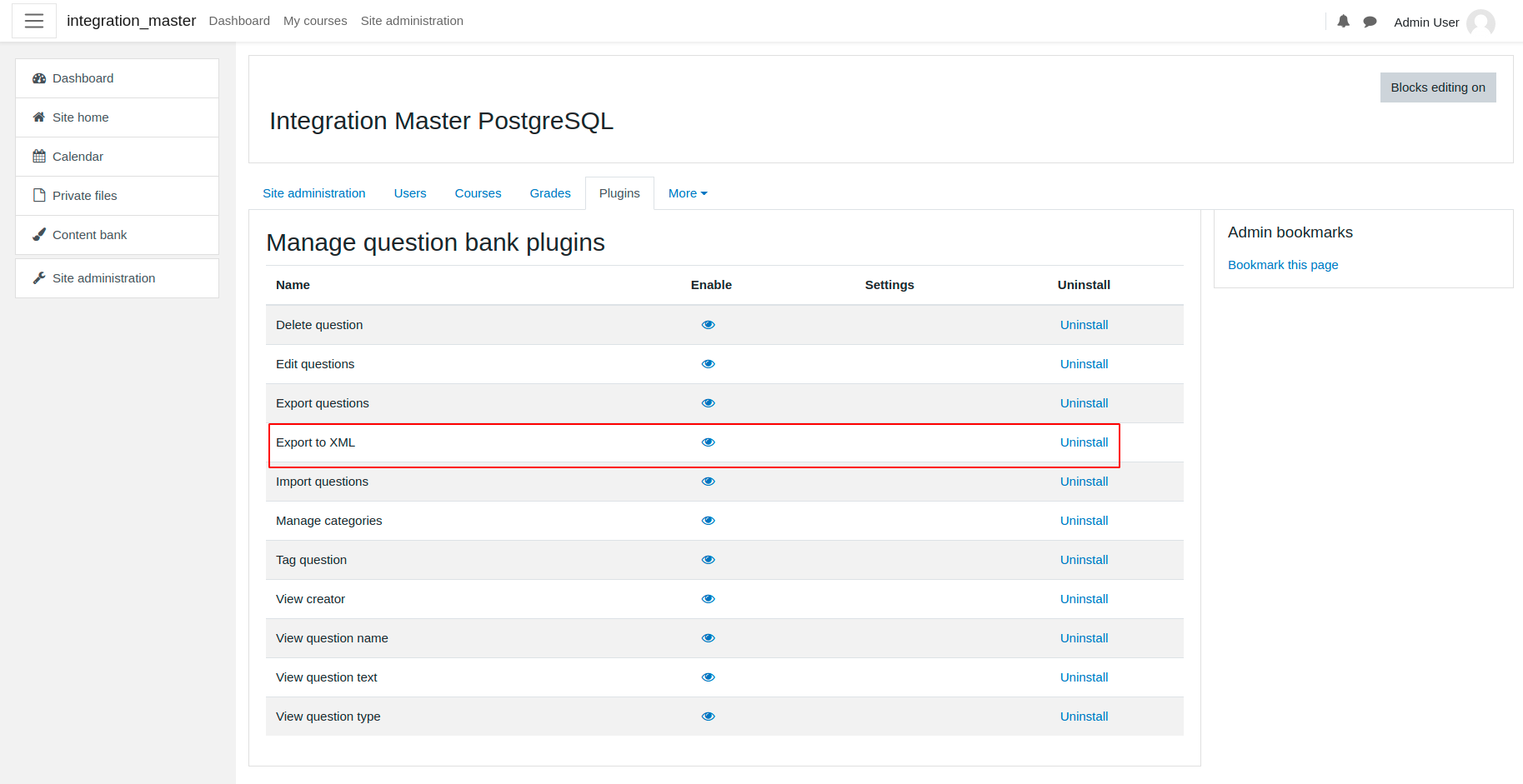Open Dashboard label in the sidebar

point(83,78)
